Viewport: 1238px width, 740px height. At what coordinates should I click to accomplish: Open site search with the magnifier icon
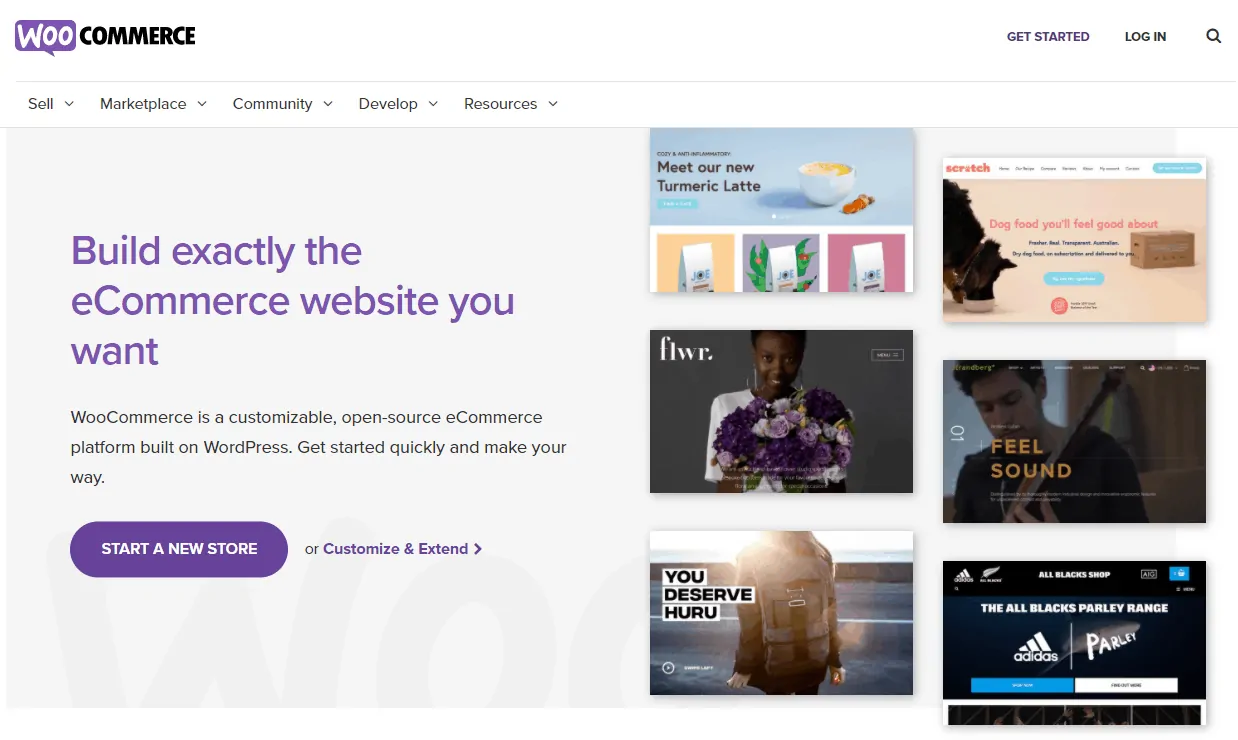[x=1213, y=36]
